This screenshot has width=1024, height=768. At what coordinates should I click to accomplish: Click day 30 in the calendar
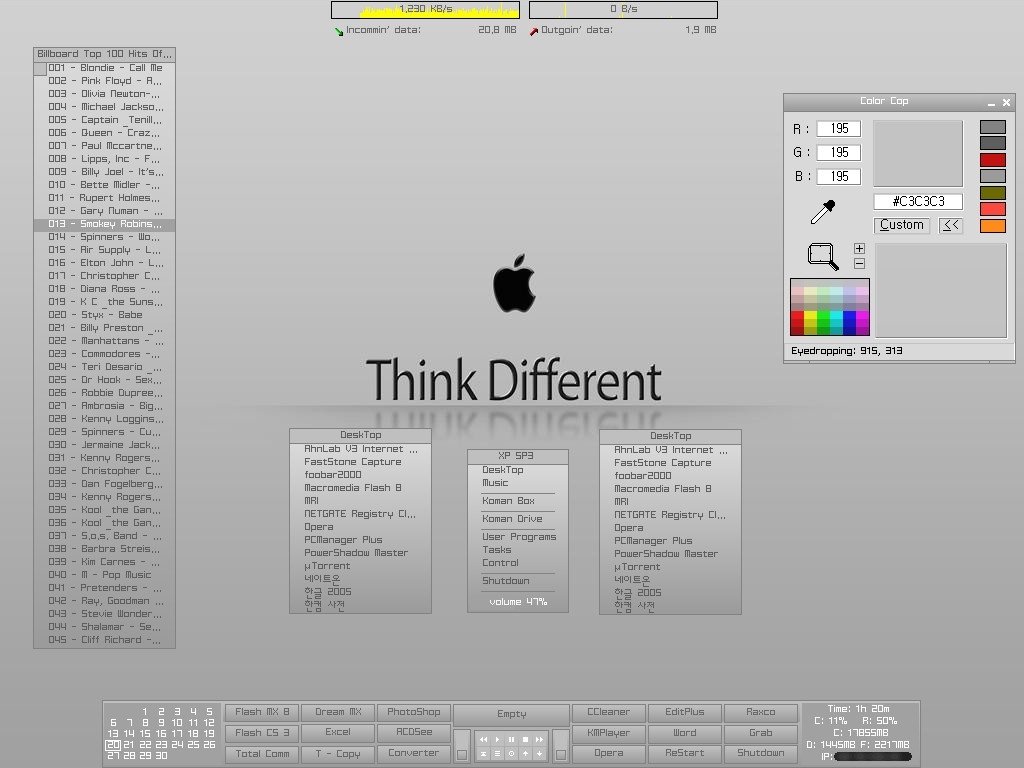coord(161,756)
